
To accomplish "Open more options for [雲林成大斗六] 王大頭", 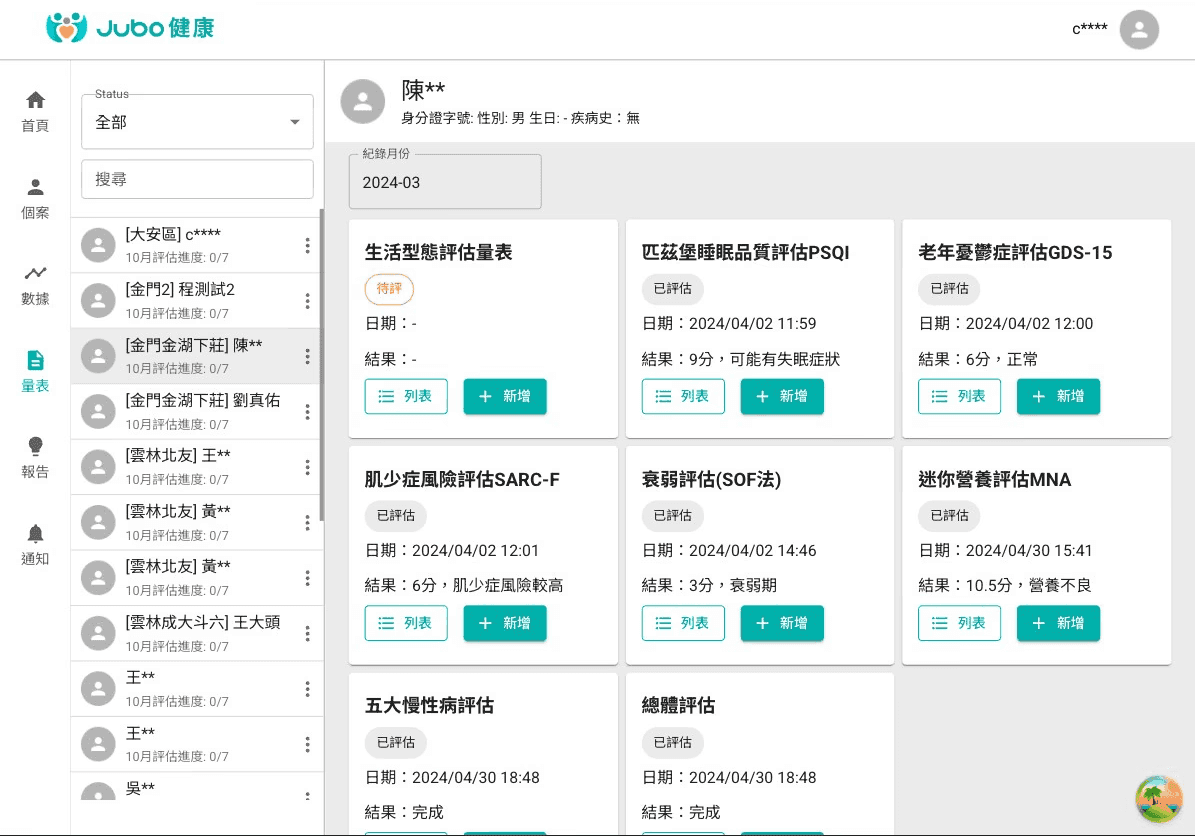I will (307, 633).
